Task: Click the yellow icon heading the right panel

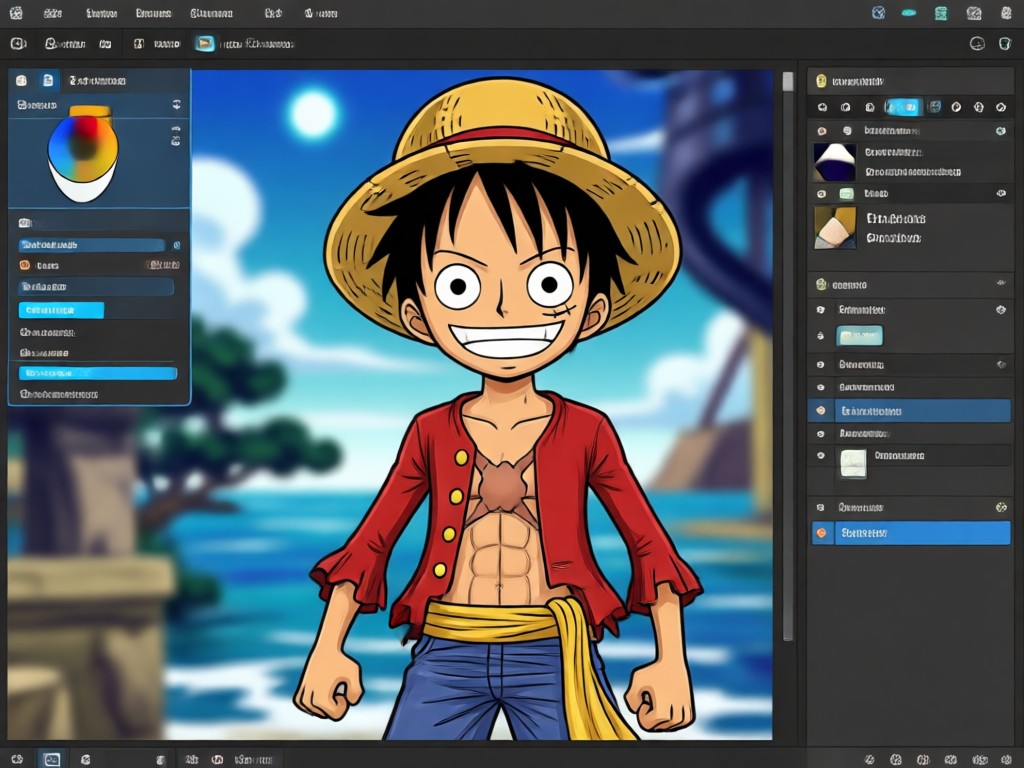Action: (x=822, y=81)
